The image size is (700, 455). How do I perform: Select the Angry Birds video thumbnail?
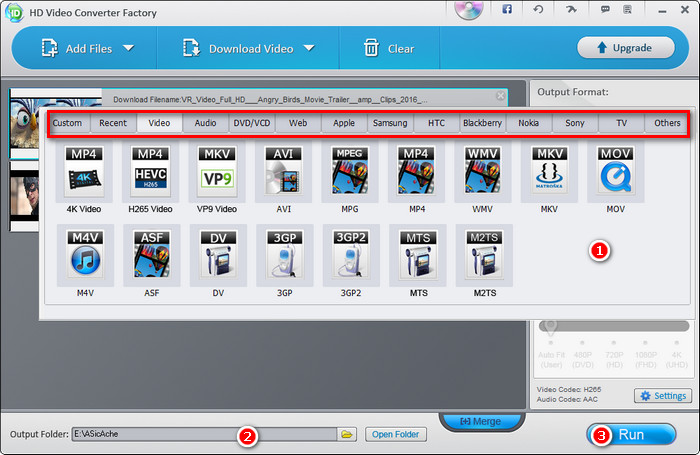tap(25, 124)
